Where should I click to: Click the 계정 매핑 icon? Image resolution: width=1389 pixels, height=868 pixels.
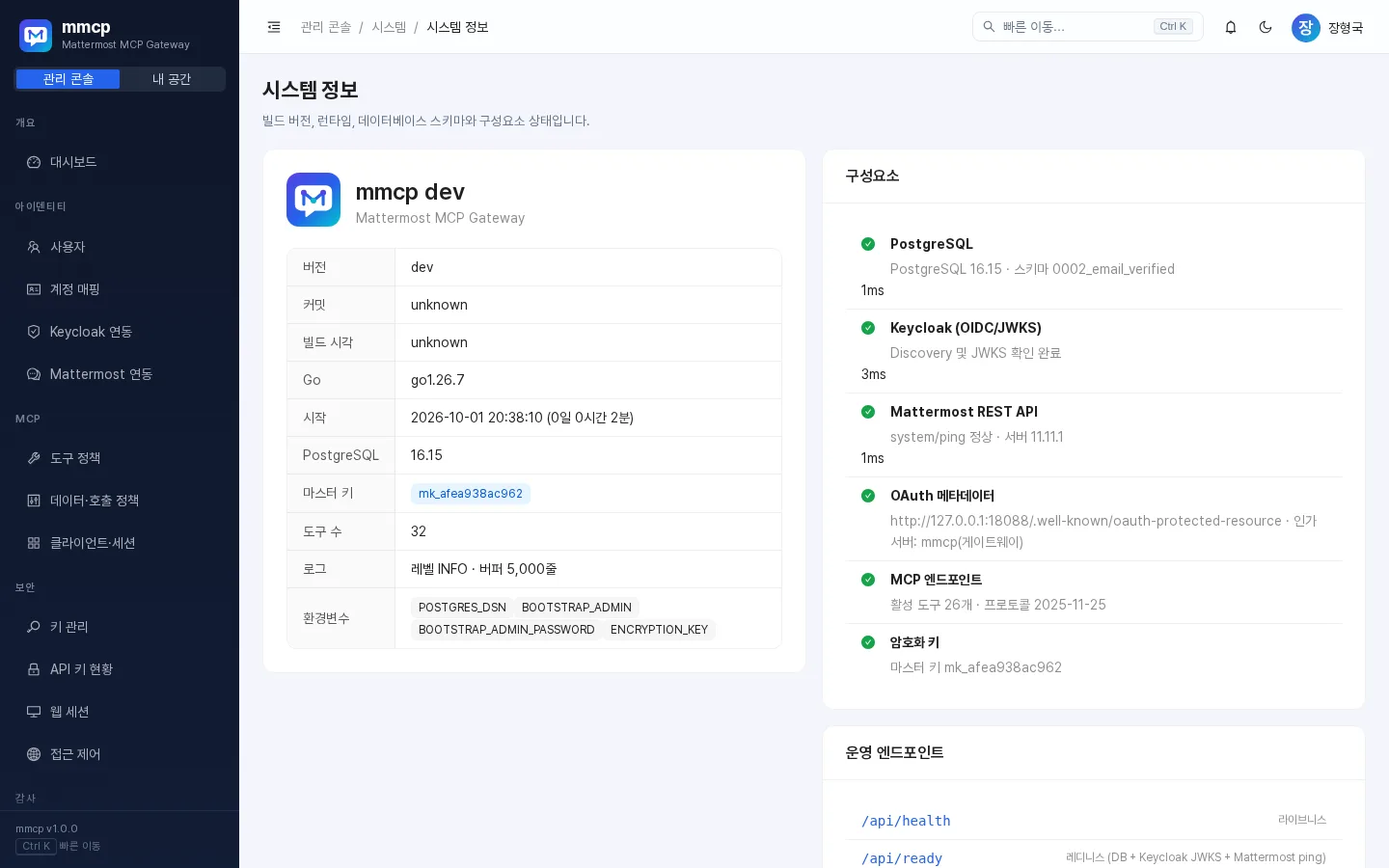click(x=34, y=289)
